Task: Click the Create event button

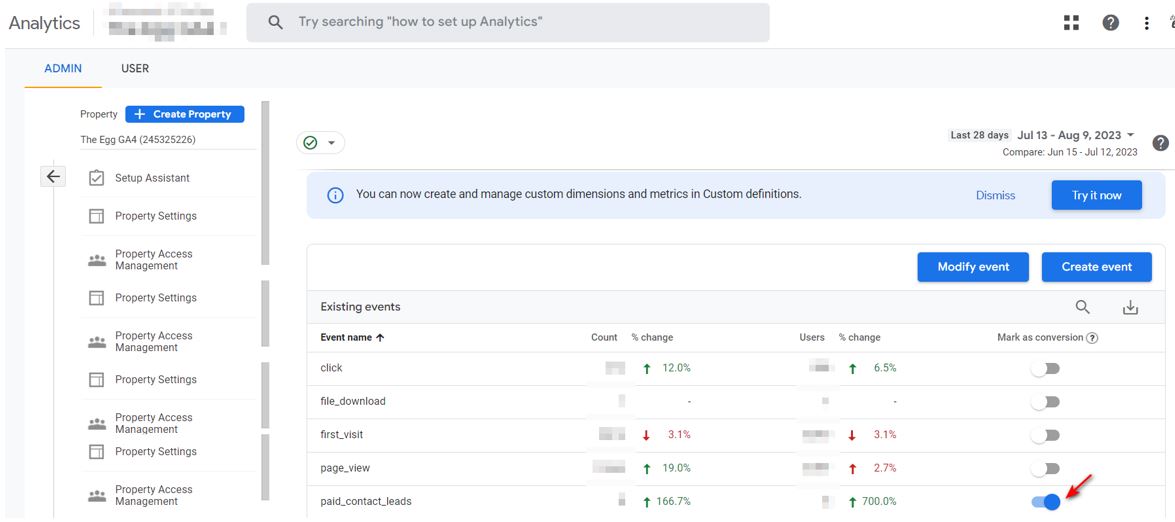Action: (x=1096, y=267)
